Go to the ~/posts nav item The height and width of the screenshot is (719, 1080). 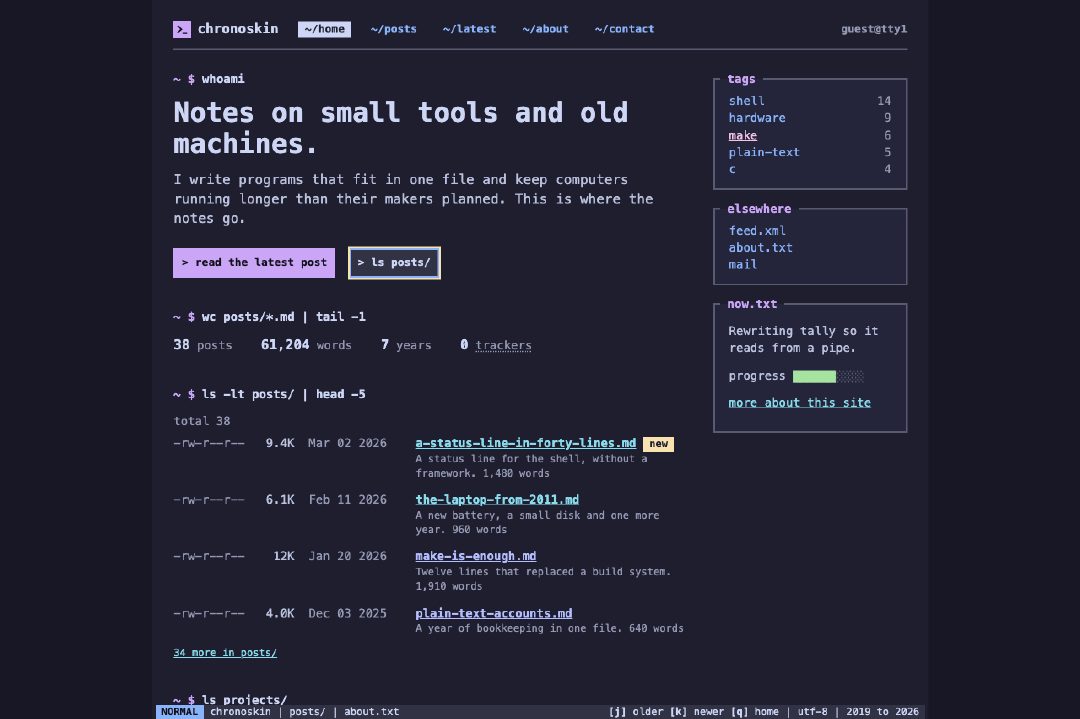[393, 29]
